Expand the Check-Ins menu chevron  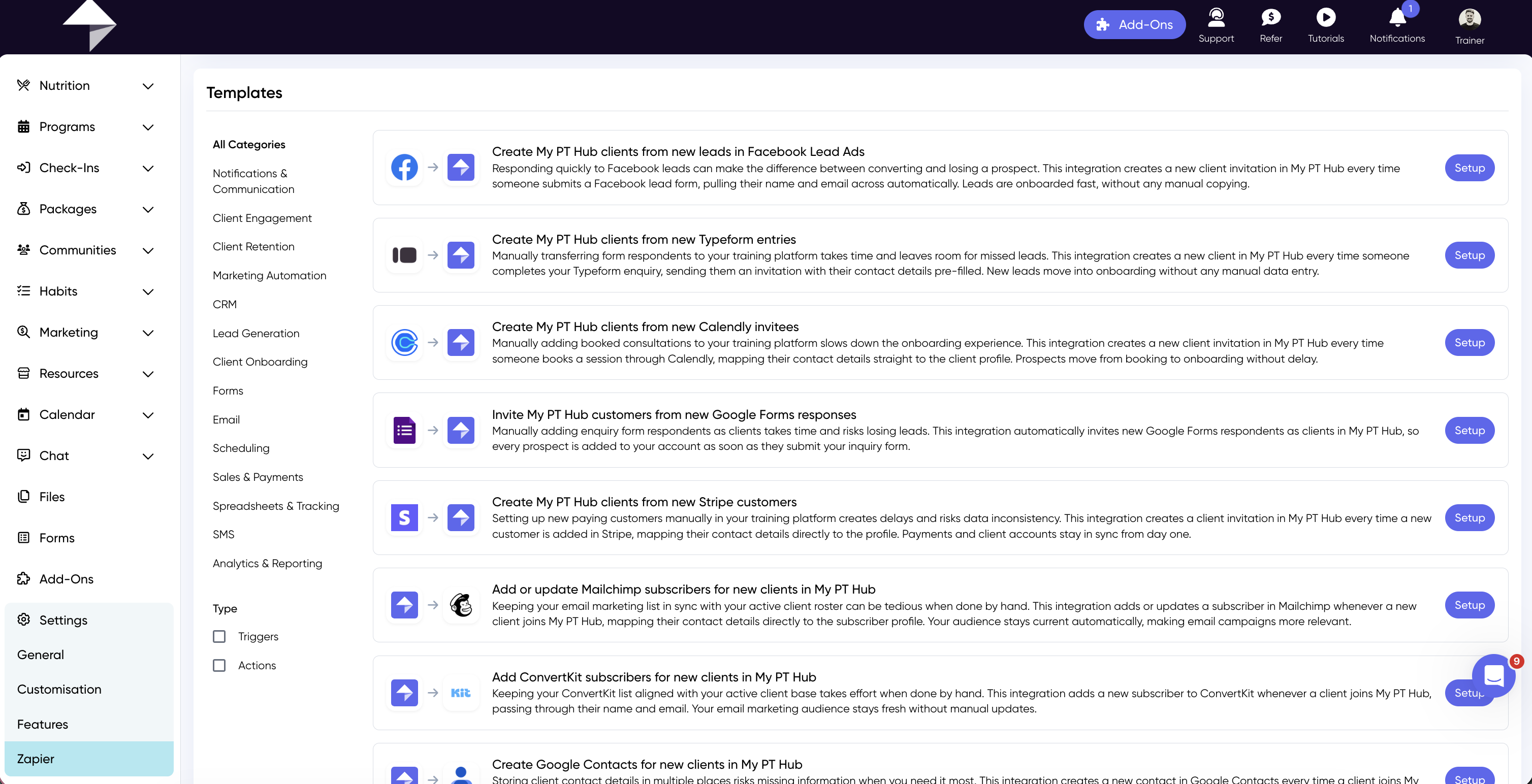coord(148,168)
